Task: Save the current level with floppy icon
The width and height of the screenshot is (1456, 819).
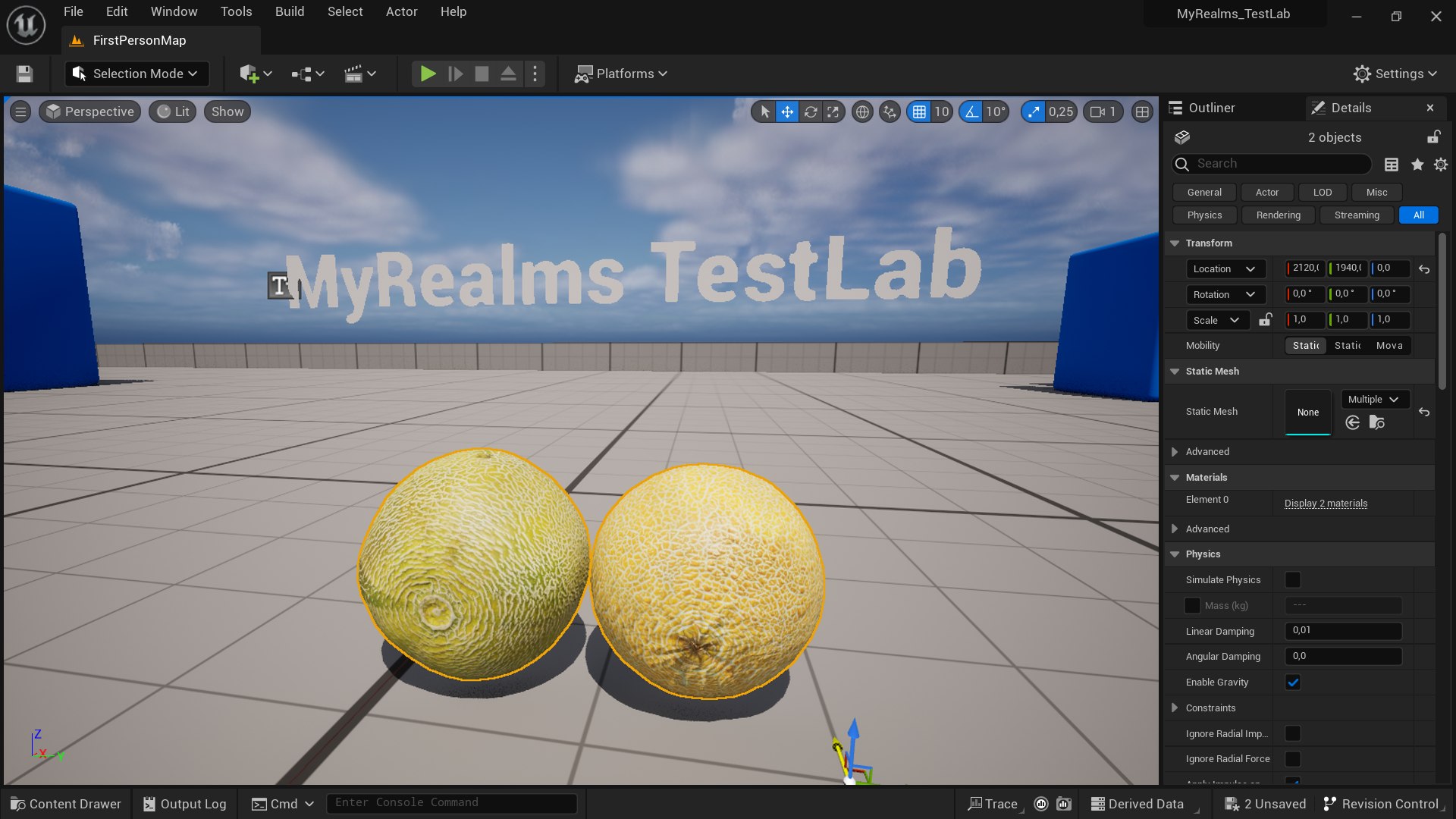Action: click(x=24, y=74)
